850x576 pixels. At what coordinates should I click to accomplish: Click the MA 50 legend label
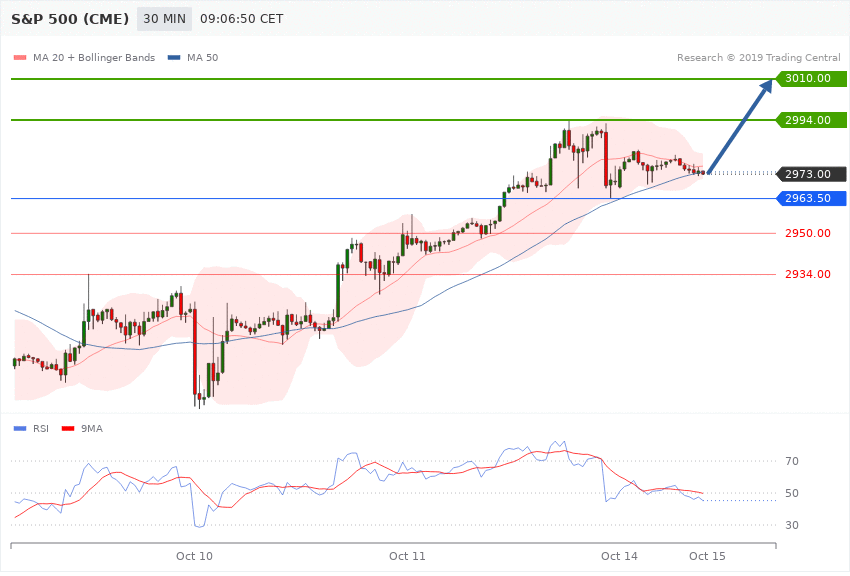point(202,57)
